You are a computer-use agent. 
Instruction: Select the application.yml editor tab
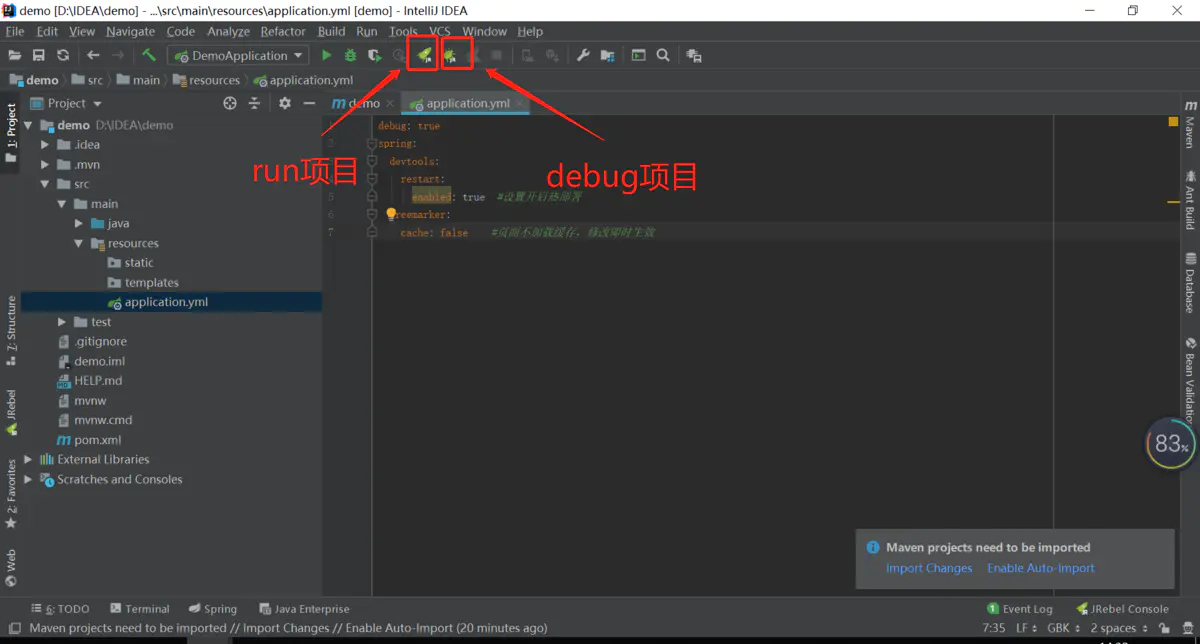(468, 103)
